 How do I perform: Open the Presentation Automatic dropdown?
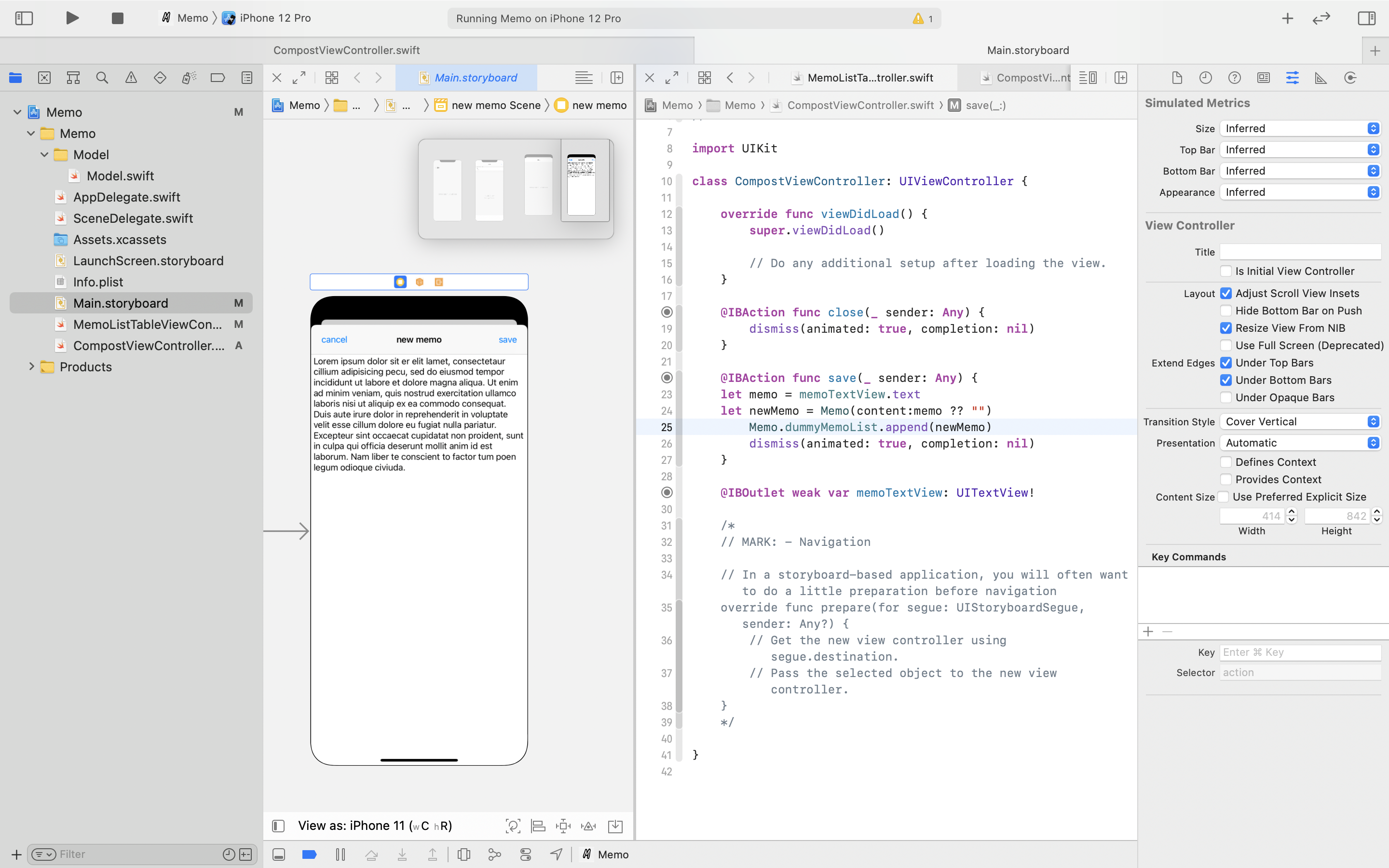(x=1299, y=443)
